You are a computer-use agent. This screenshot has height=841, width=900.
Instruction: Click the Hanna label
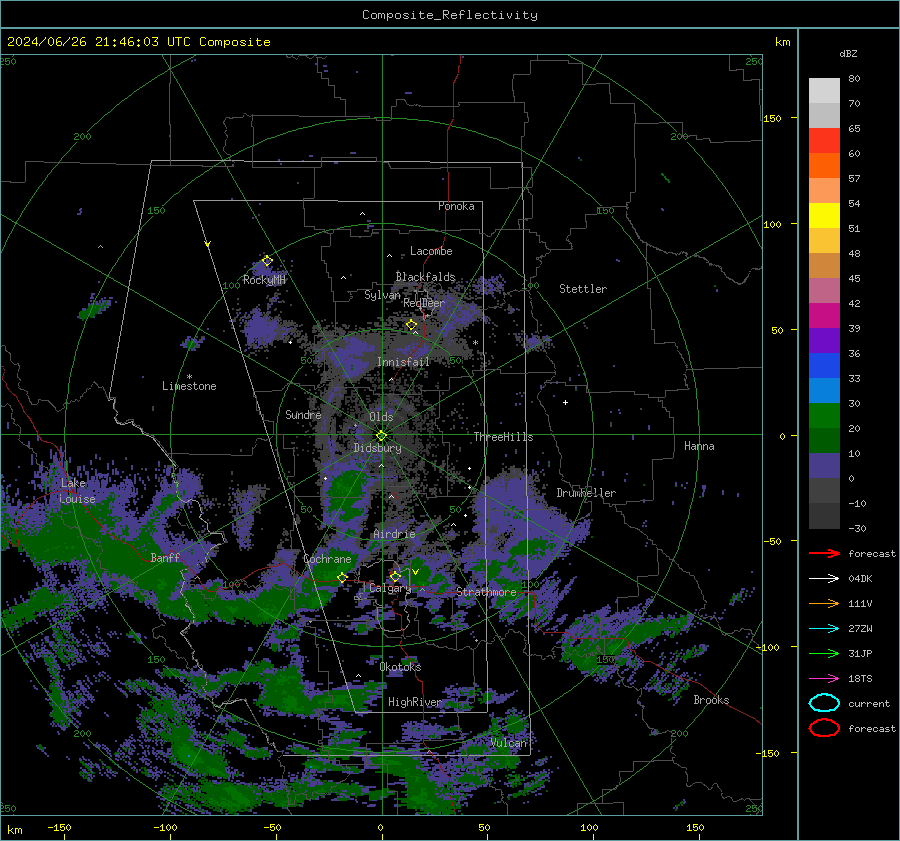[699, 446]
